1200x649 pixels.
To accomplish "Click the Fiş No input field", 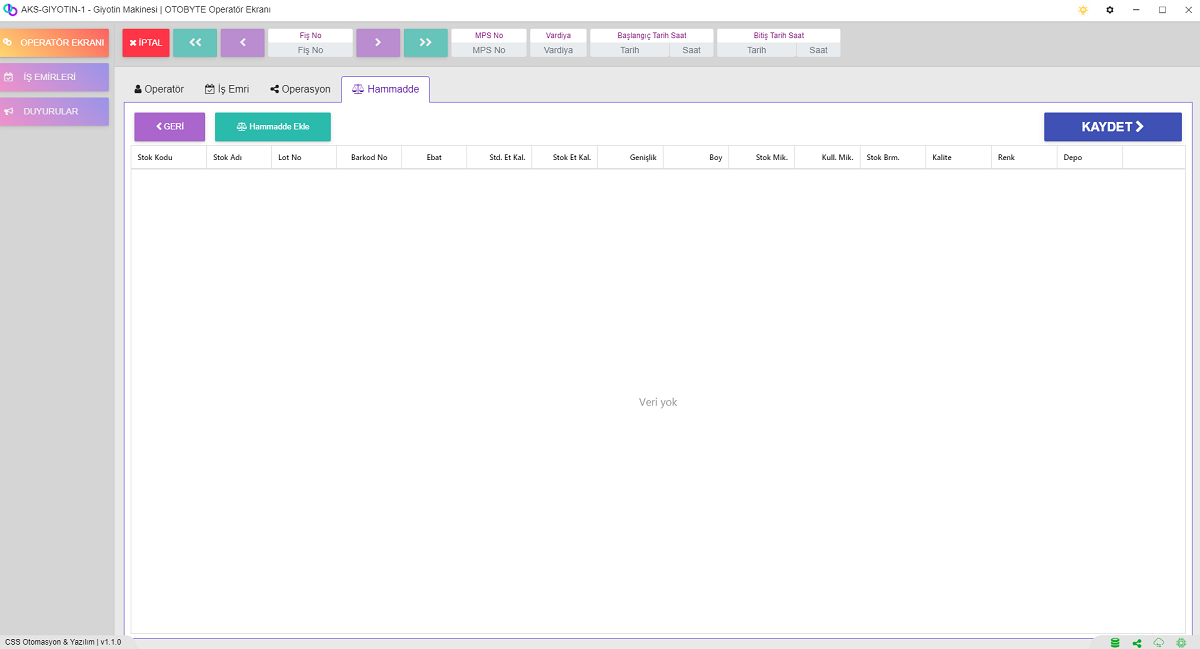I will click(x=310, y=50).
